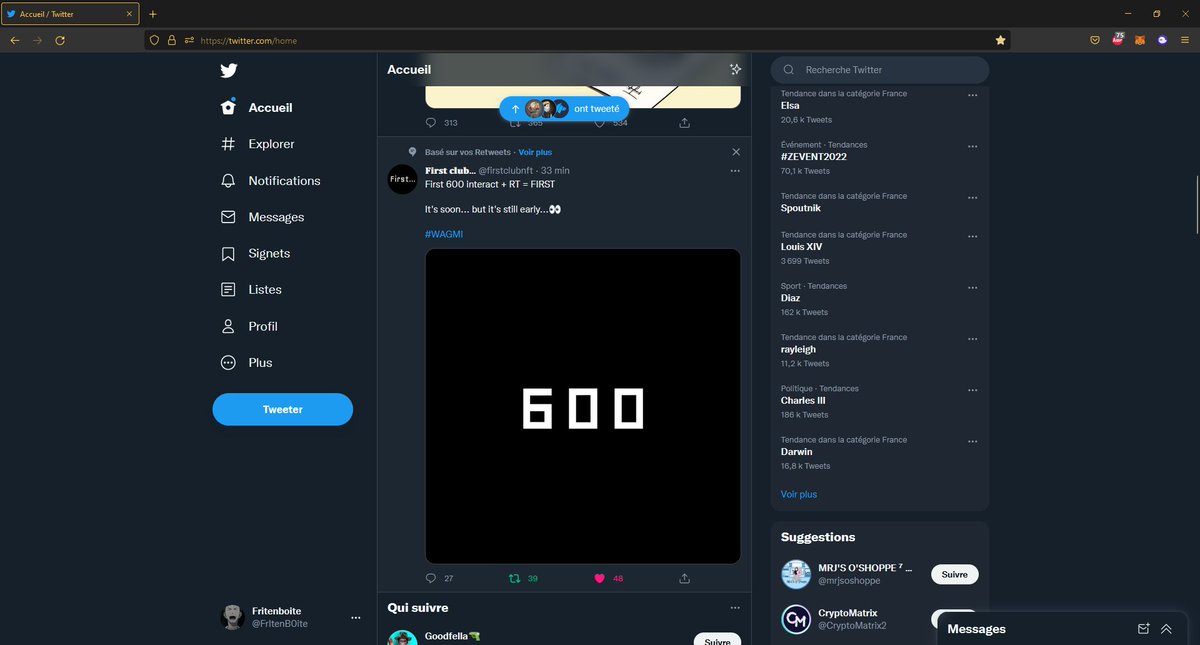Reload the page with refresh button
This screenshot has height=645, width=1200.
coord(60,40)
